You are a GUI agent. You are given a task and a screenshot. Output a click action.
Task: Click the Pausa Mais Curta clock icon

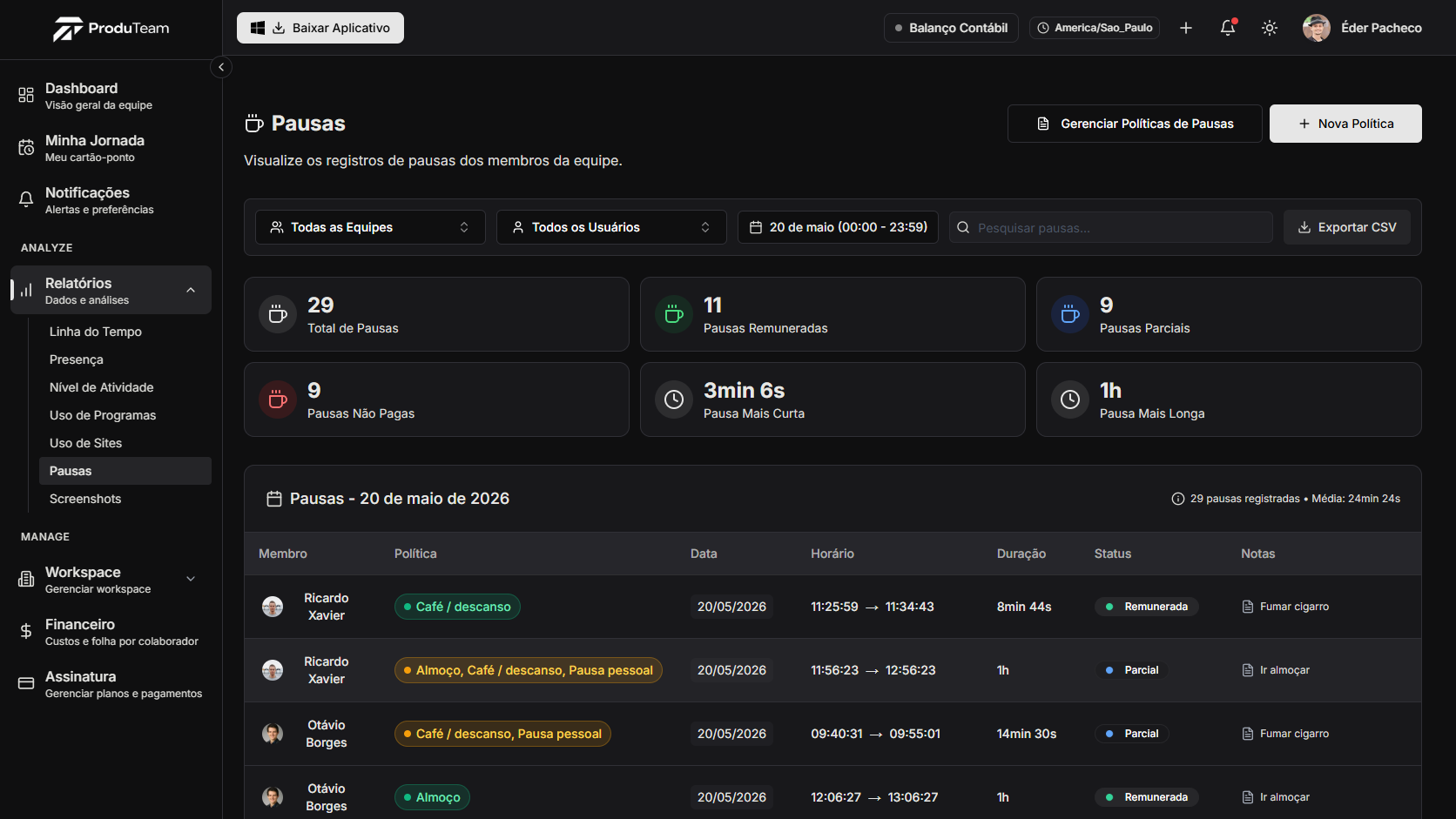[x=674, y=399]
